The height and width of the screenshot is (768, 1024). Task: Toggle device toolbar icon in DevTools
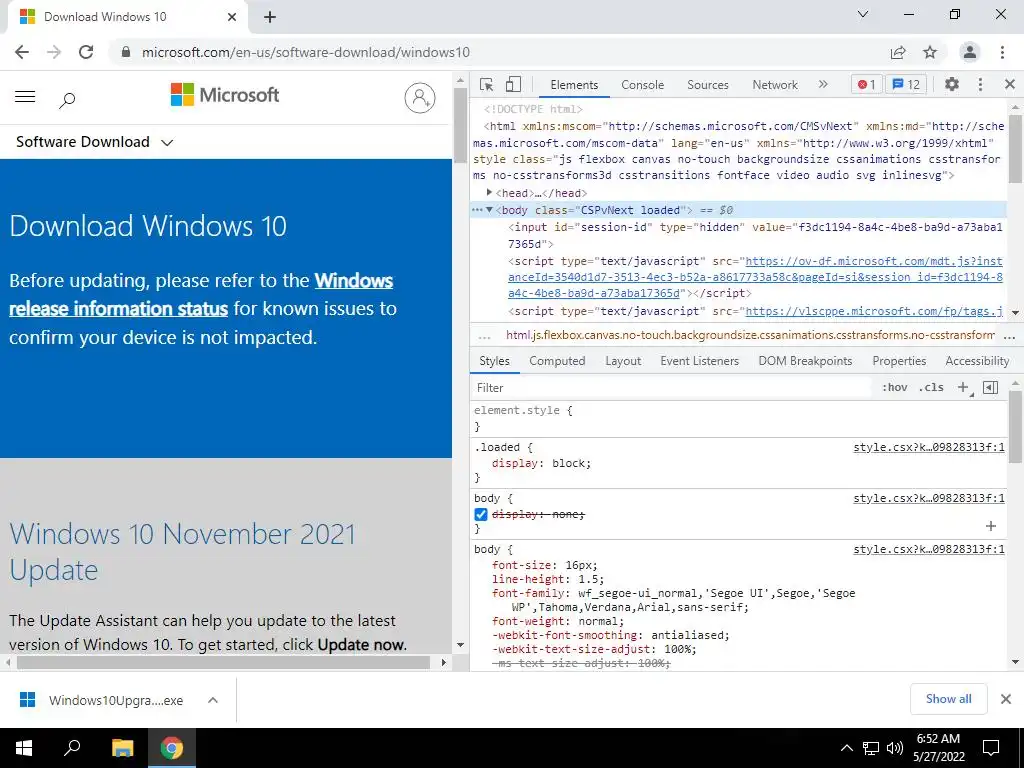513,84
